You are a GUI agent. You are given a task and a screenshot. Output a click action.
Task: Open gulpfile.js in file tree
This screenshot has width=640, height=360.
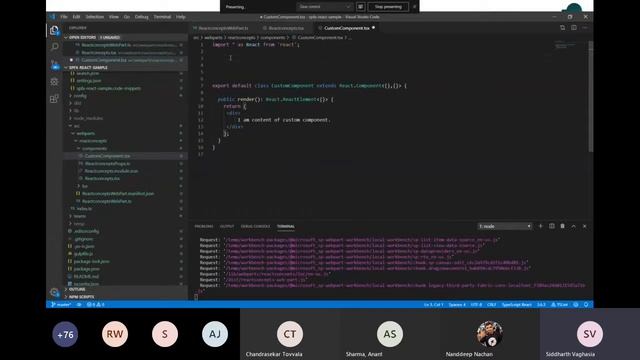[x=83, y=254]
